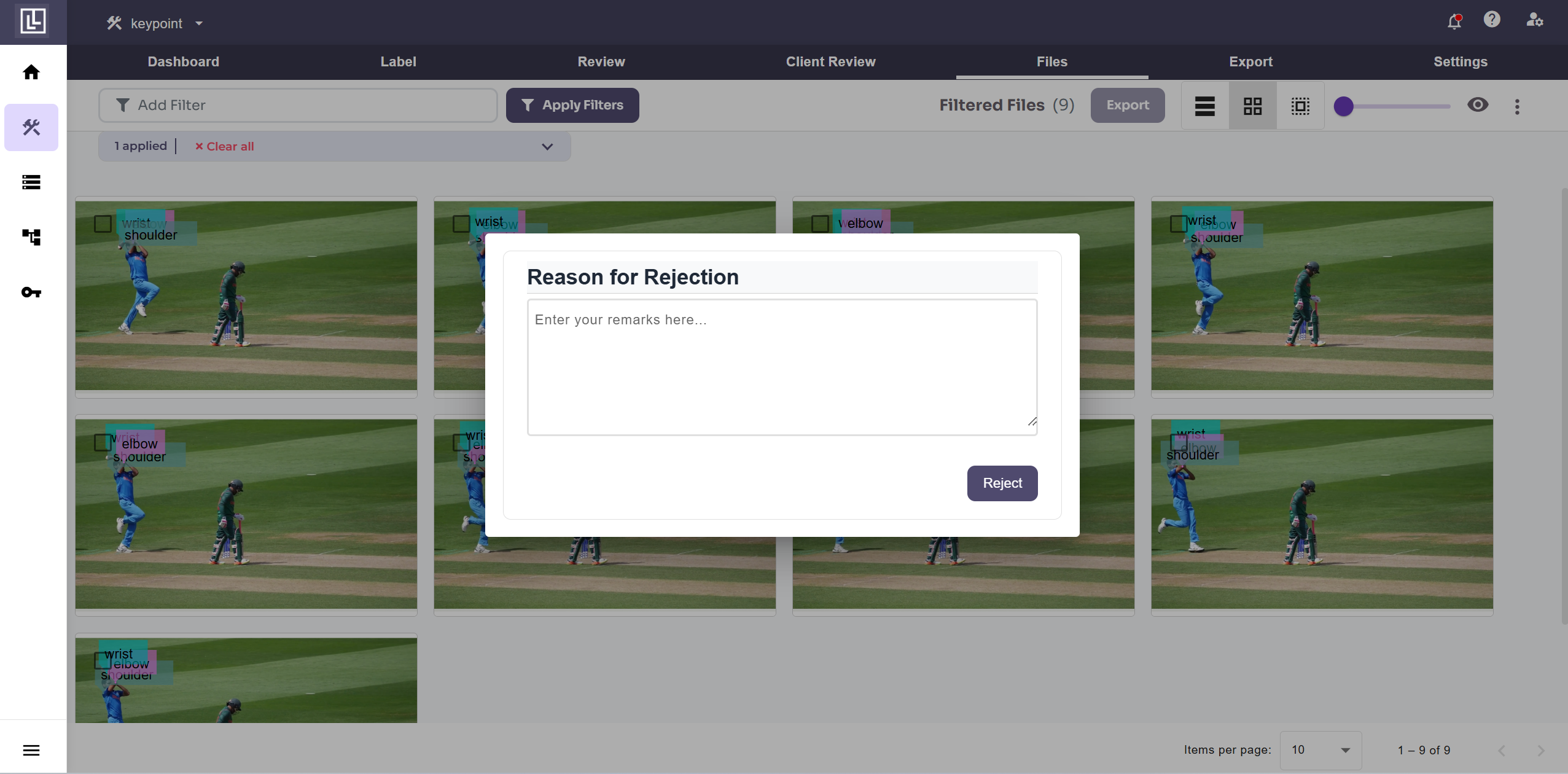The height and width of the screenshot is (774, 1568).
Task: Click the rejection remarks text area
Action: pyautogui.click(x=782, y=367)
